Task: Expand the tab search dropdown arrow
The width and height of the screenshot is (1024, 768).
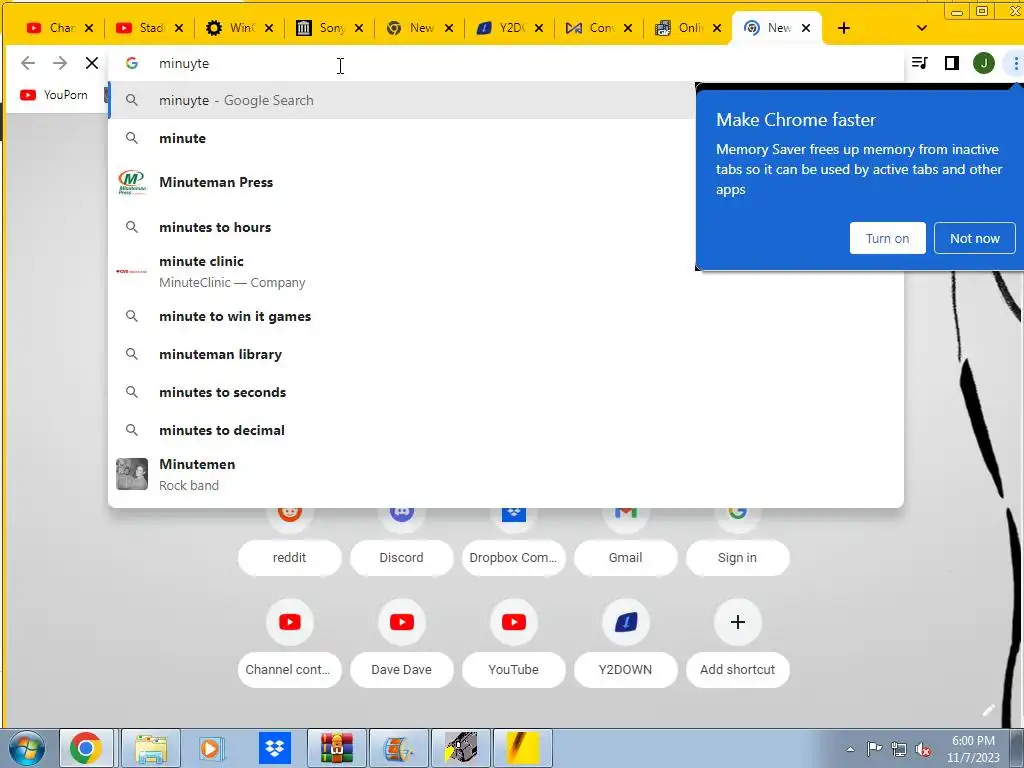Action: tap(921, 28)
